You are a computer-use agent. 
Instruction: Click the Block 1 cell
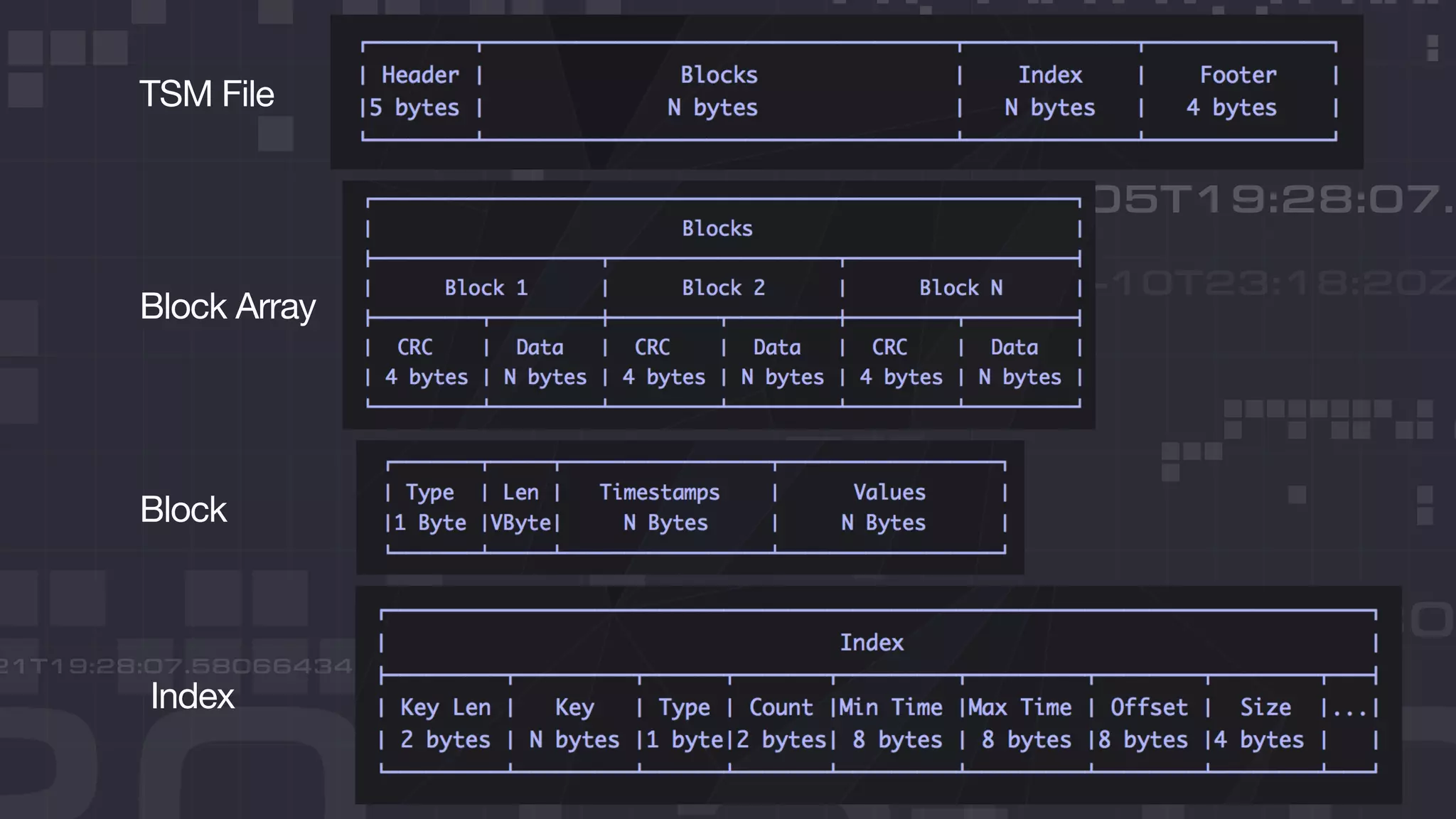(x=486, y=288)
